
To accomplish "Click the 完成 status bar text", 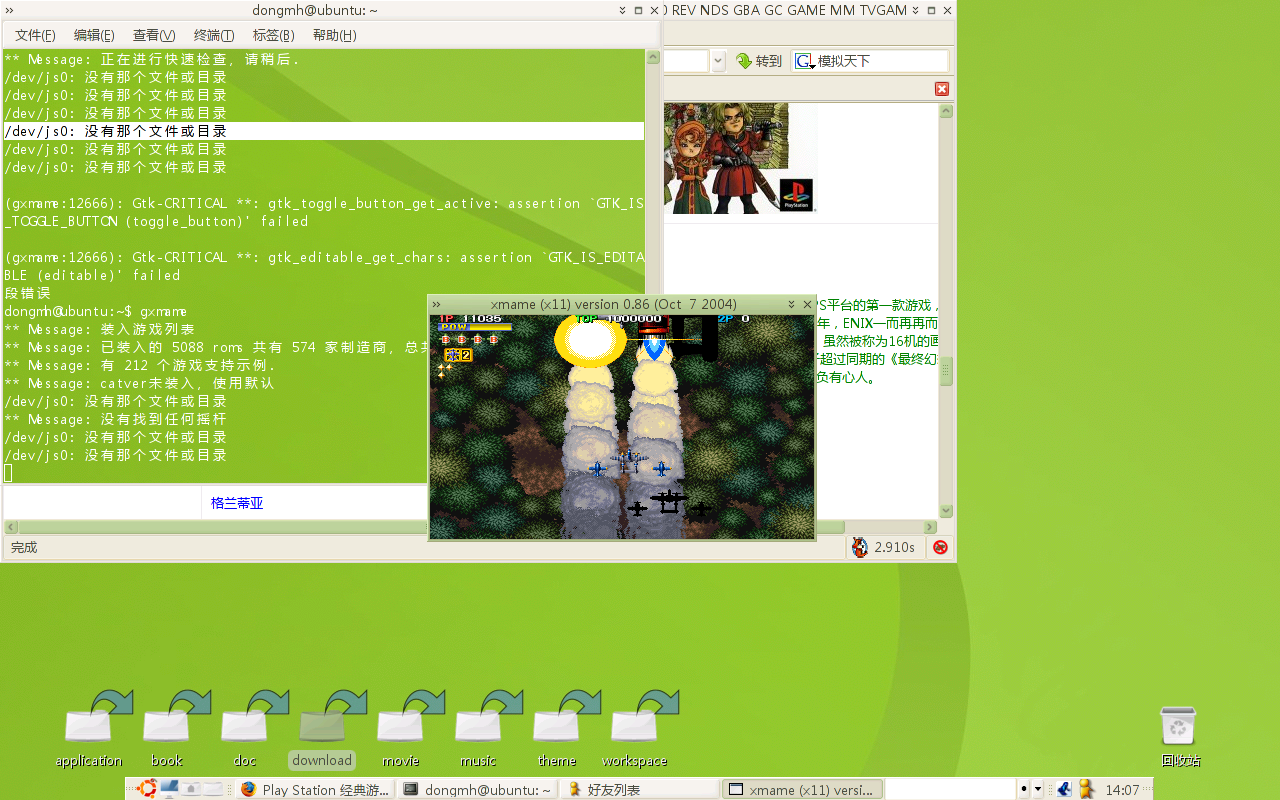I will (x=24, y=548).
